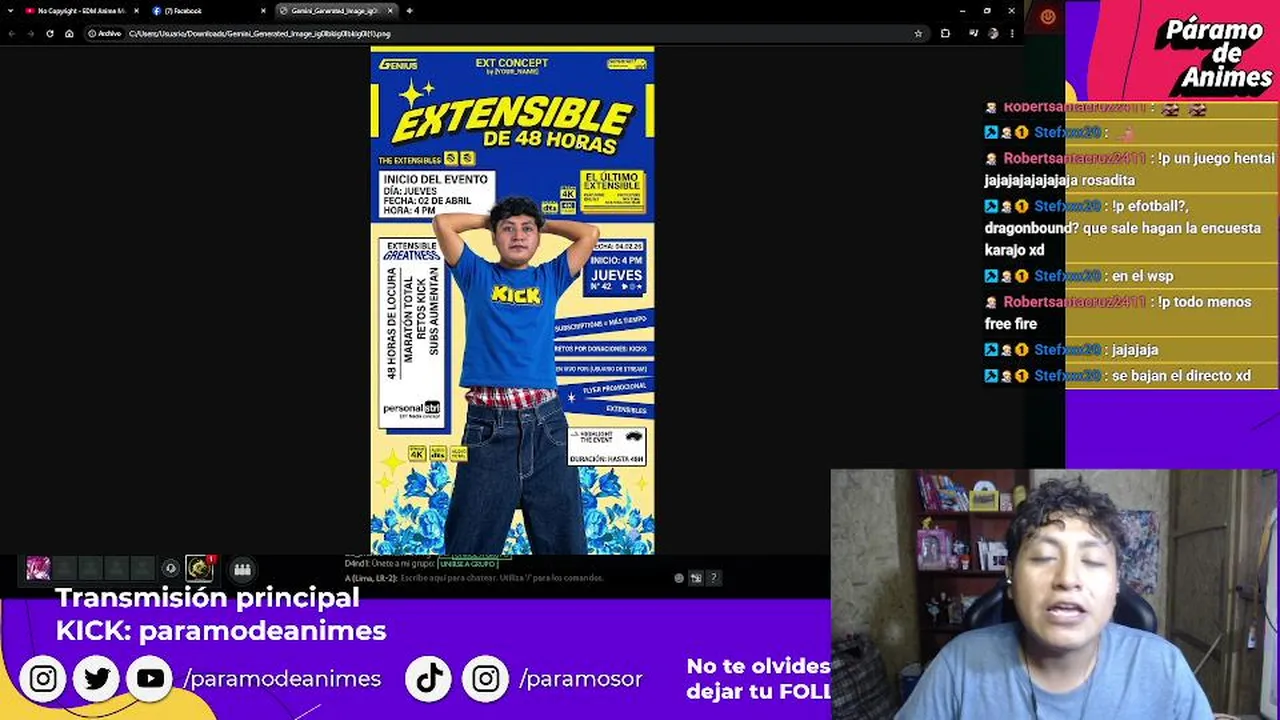1280x720 pixels.
Task: Click the notification icon with red badge
Action: [x=200, y=569]
